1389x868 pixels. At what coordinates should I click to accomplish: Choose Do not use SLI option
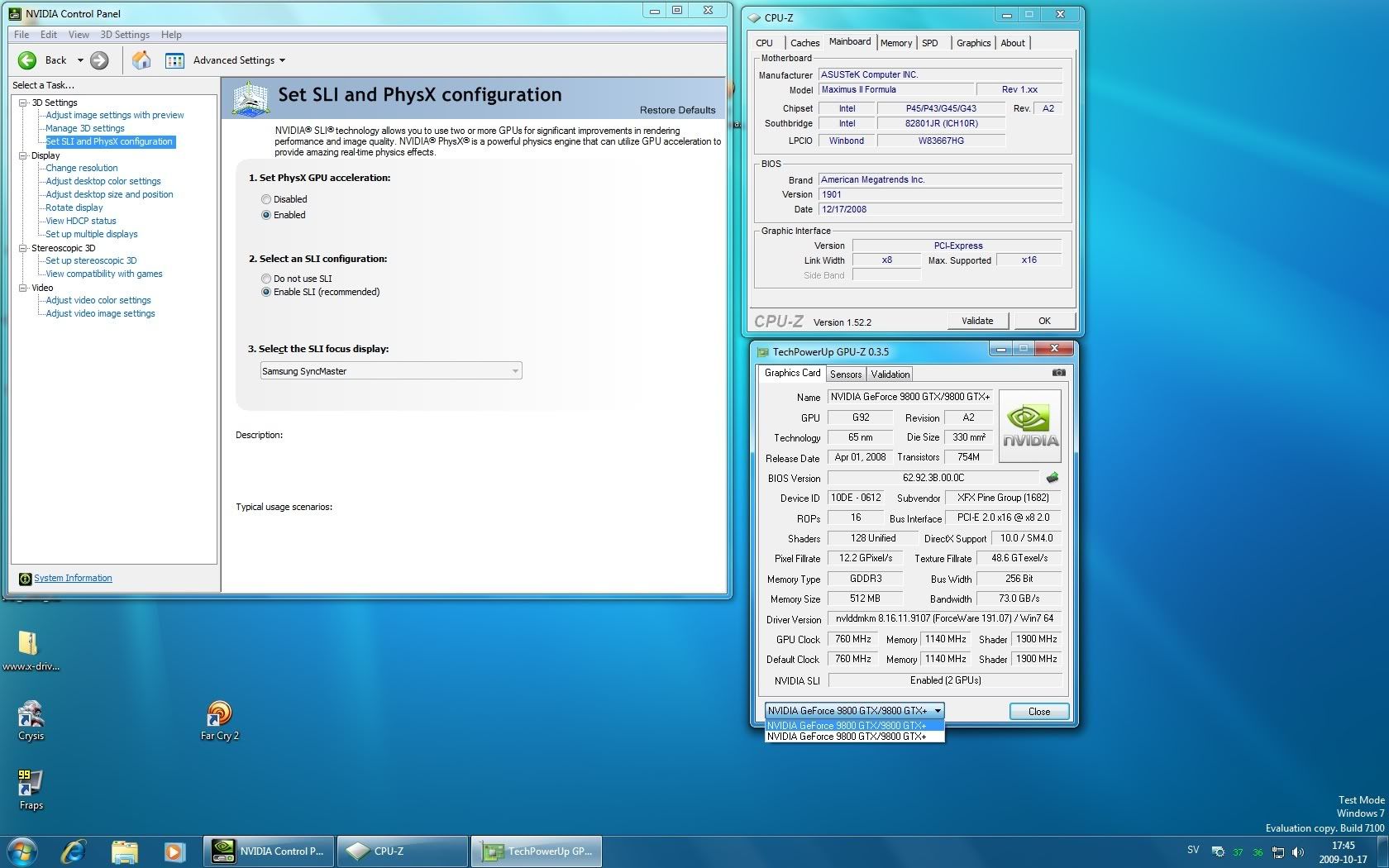tap(266, 279)
